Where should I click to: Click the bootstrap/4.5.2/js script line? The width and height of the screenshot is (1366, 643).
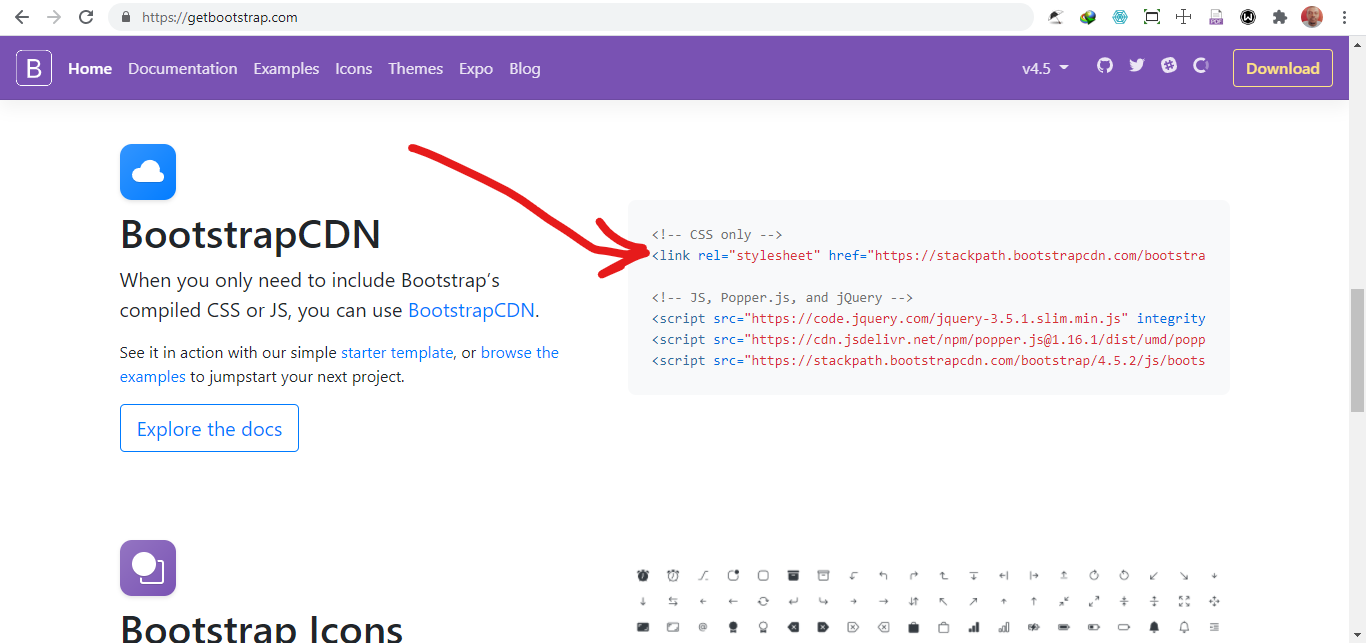928,360
